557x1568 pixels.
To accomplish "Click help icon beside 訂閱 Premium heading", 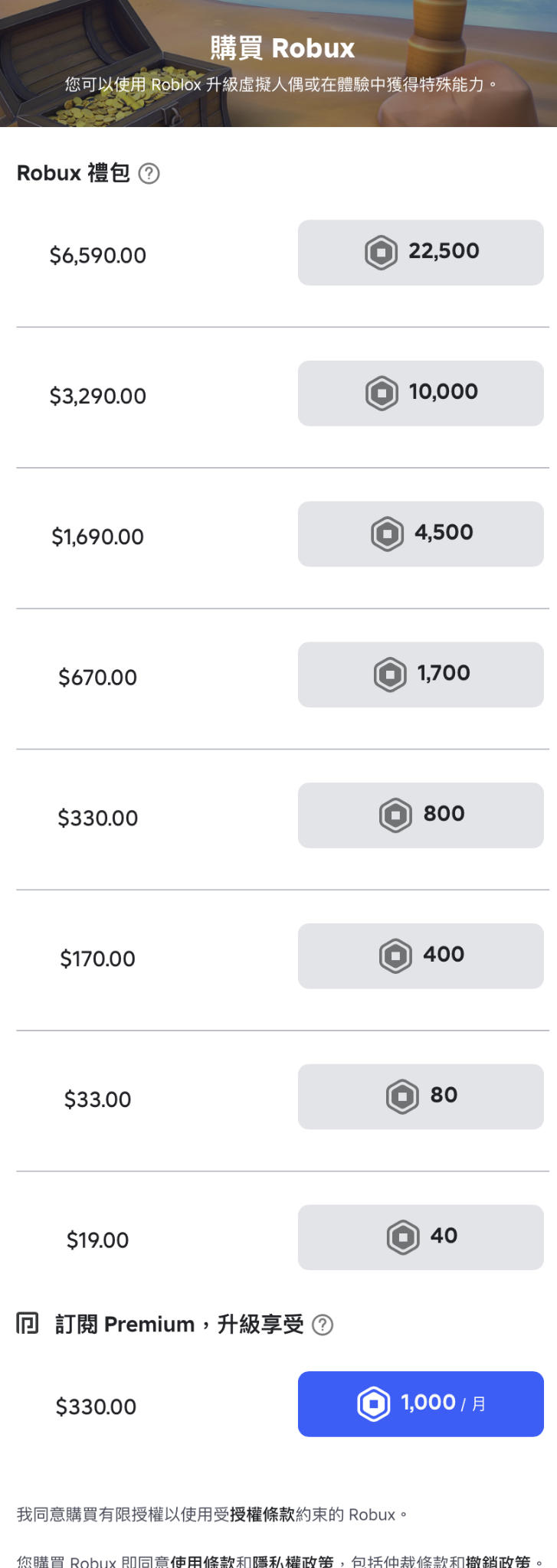I will [x=323, y=1325].
